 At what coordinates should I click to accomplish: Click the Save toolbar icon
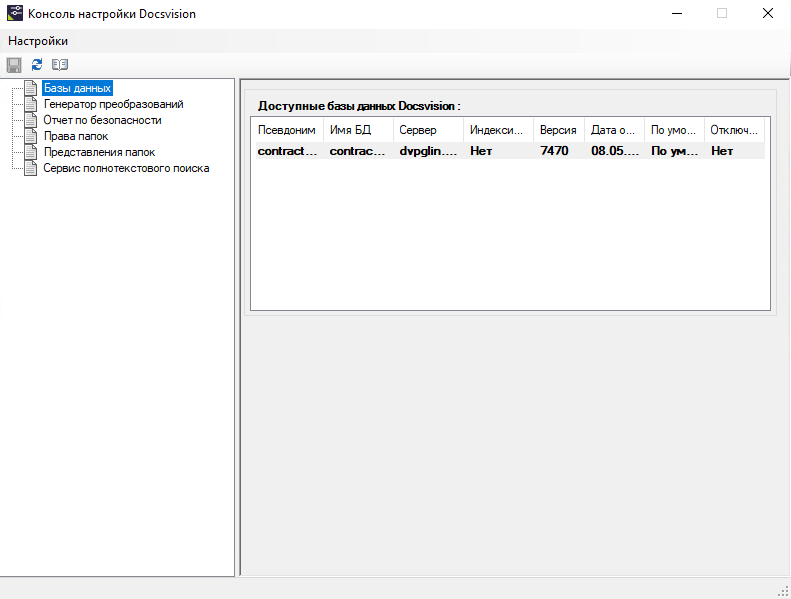click(x=14, y=65)
